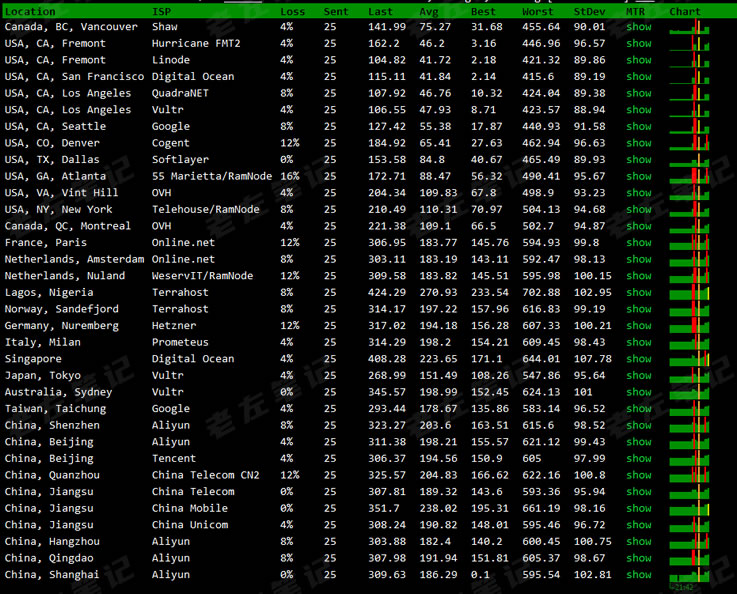737x594 pixels.
Task: Click ISP name 'Telehouse/RamNode'
Action: pos(205,210)
